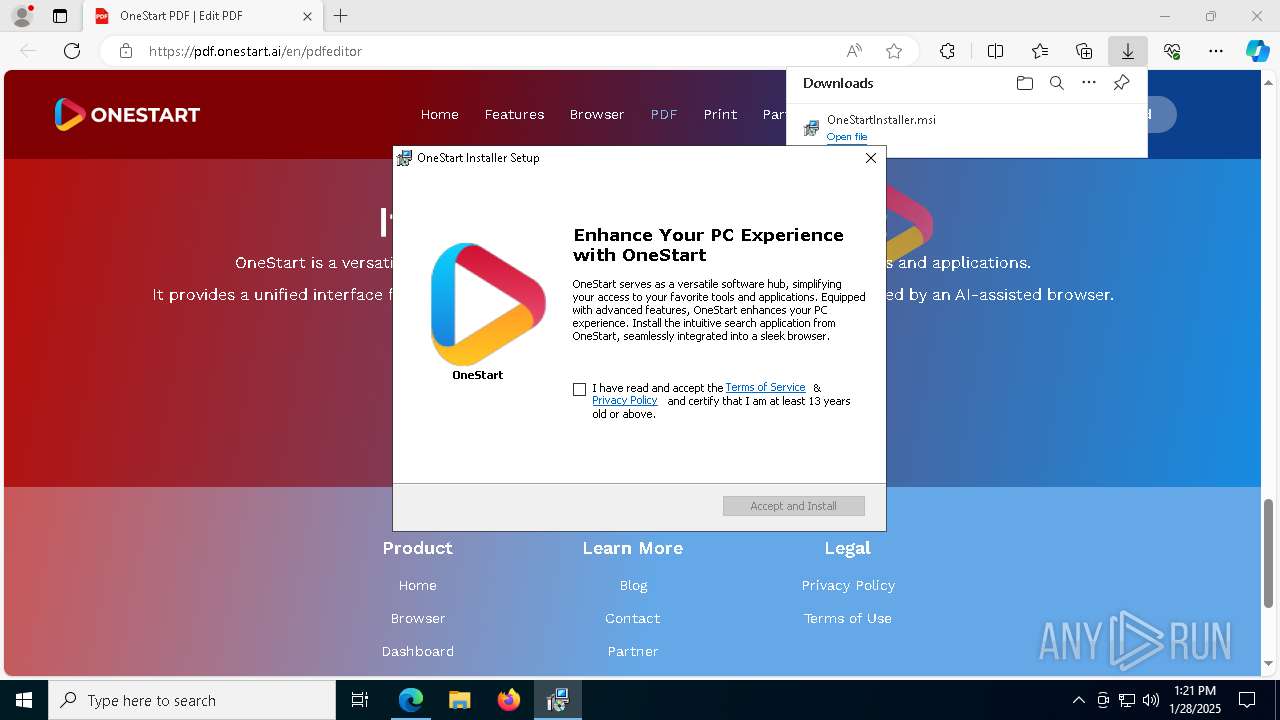This screenshot has width=1280, height=720.
Task: Open the Windows Start menu
Action: pos(24,700)
